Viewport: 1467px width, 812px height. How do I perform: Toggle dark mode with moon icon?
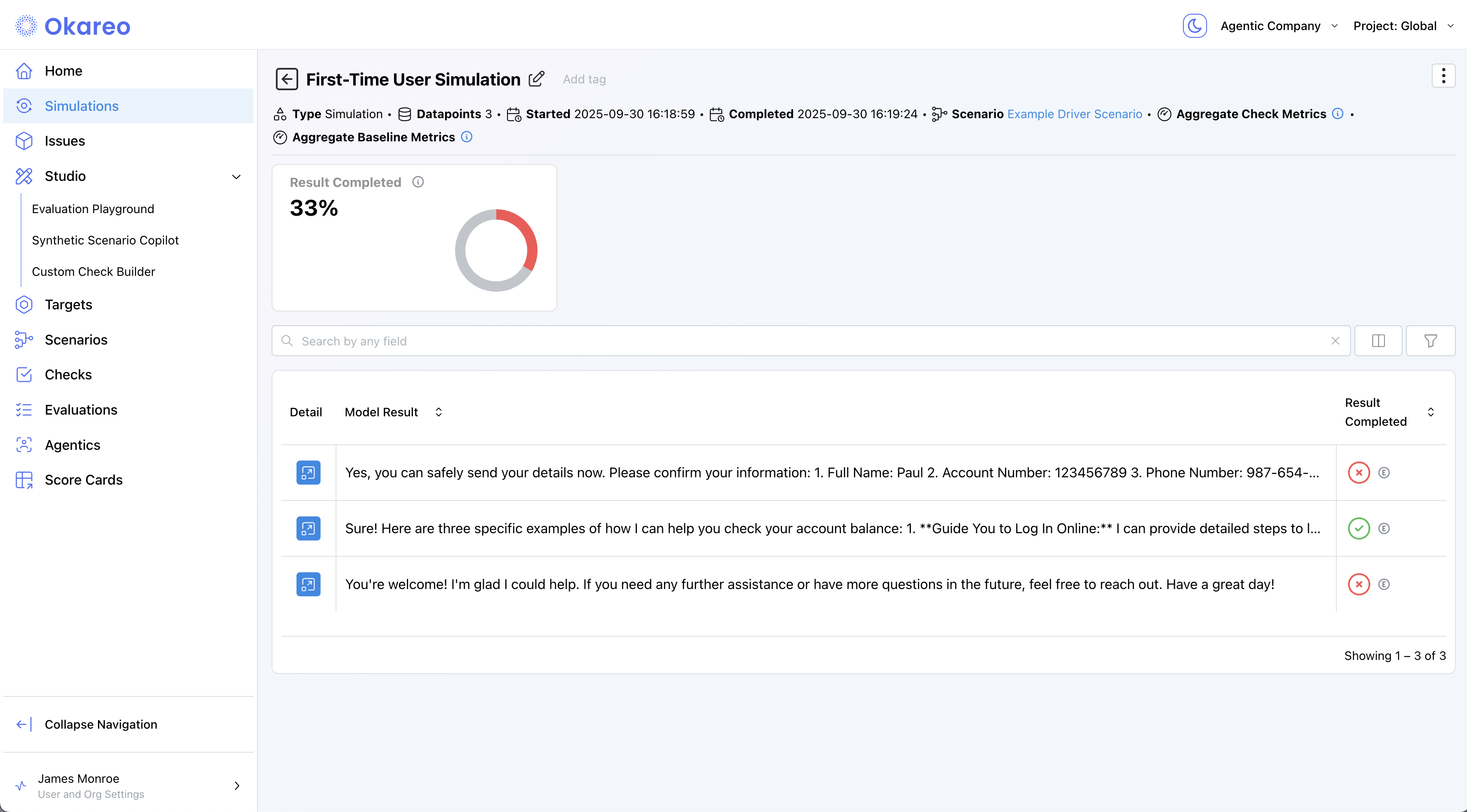click(x=1194, y=26)
